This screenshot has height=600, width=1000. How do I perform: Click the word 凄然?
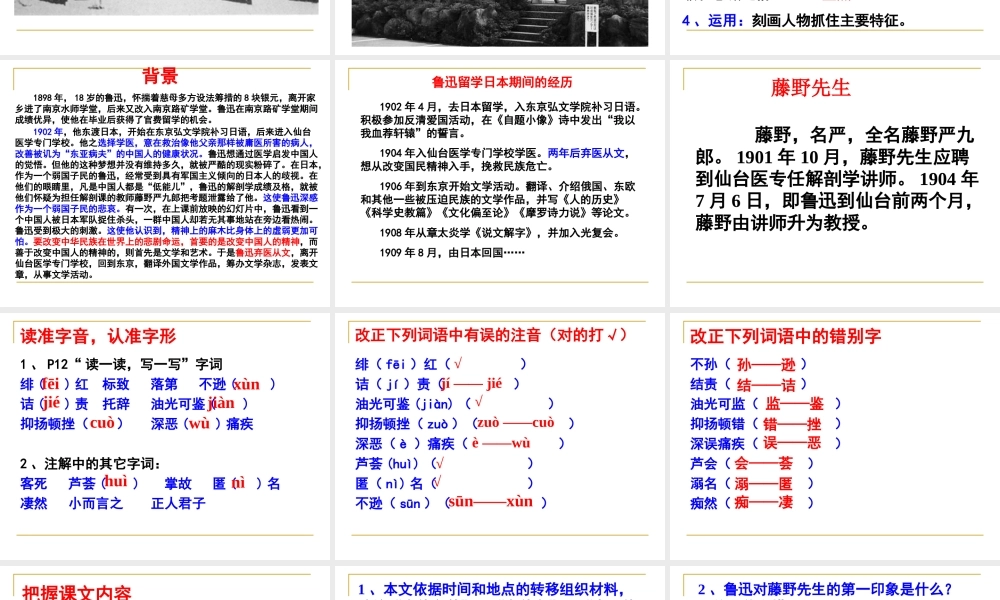pyautogui.click(x=33, y=504)
